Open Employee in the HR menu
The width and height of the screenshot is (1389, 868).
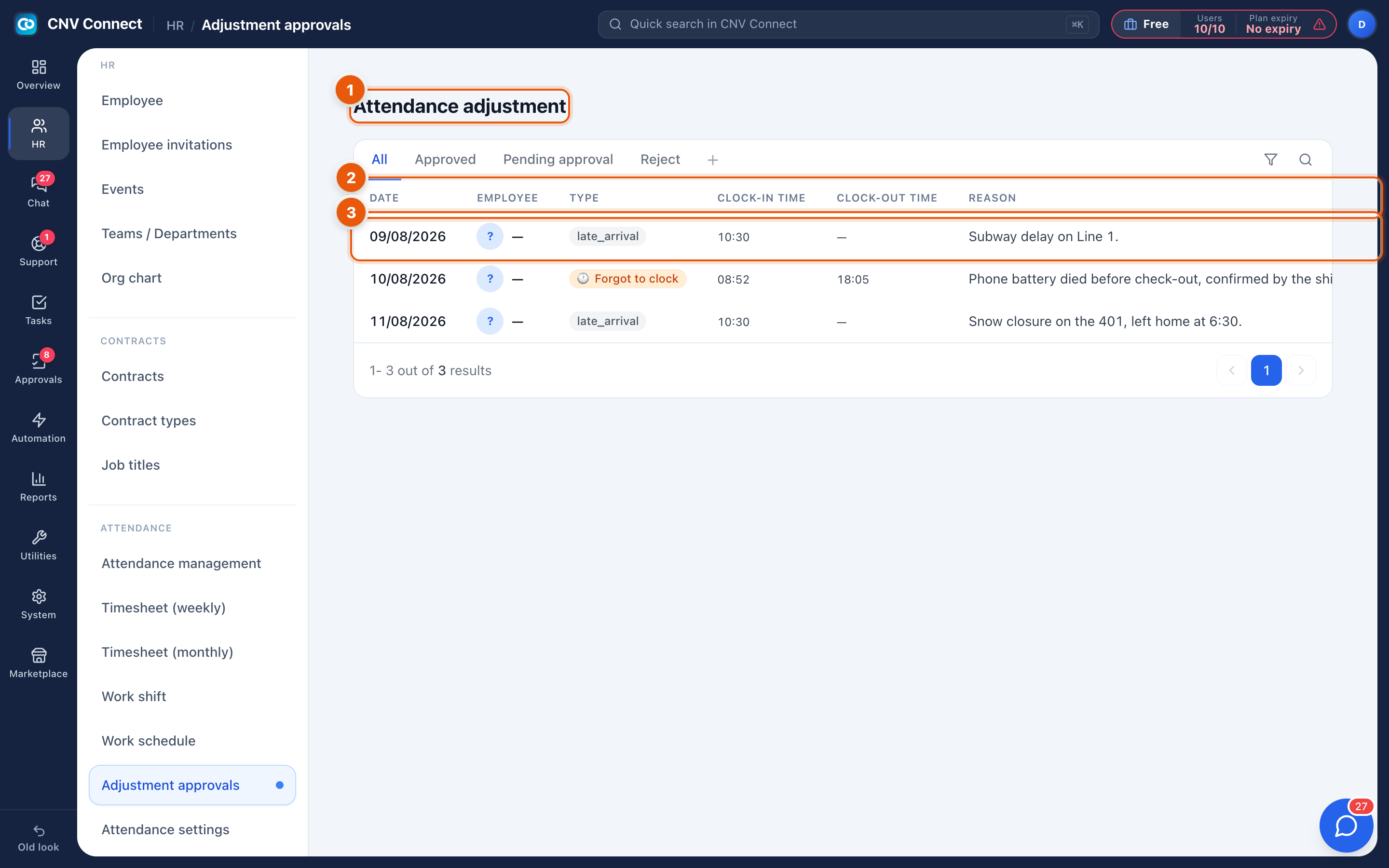192,100
